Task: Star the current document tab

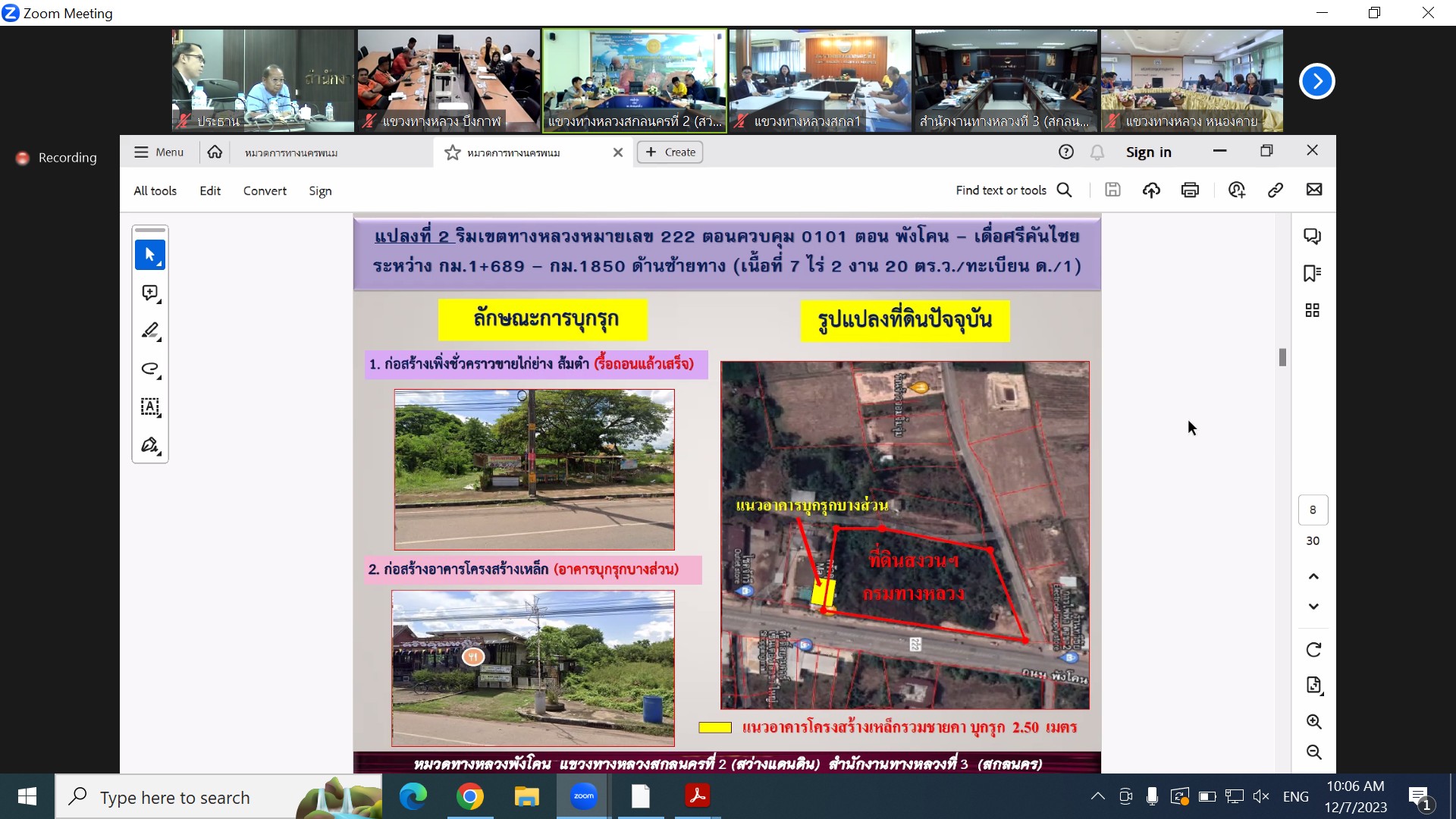Action: click(453, 152)
